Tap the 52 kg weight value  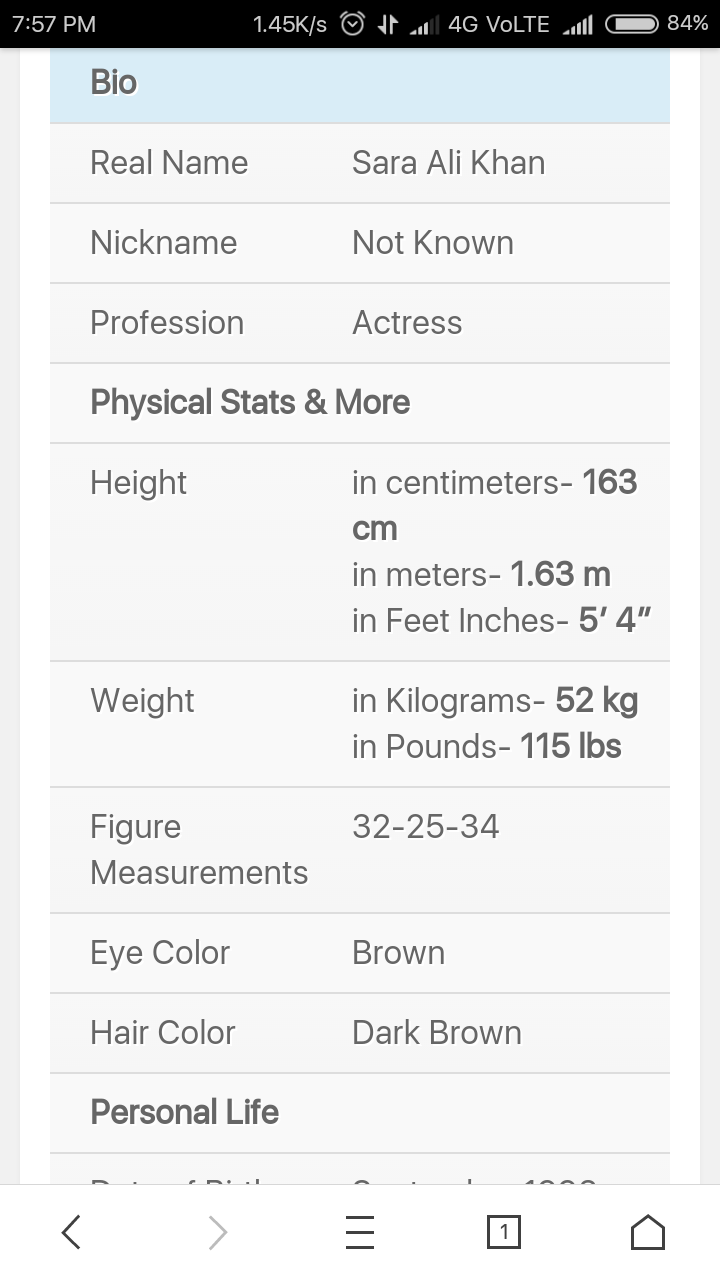point(597,700)
